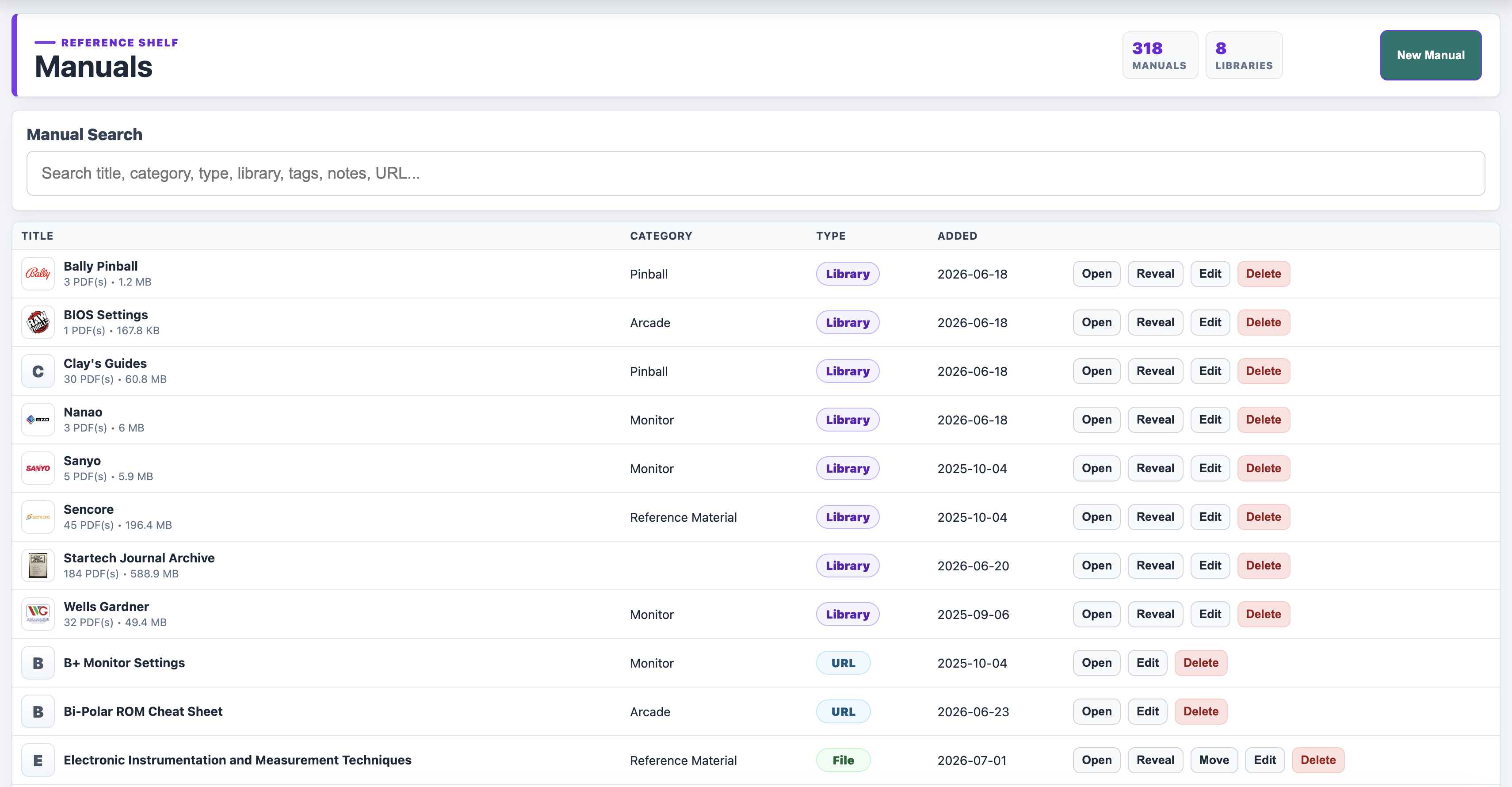Screen dimensions: 1512x787
Task: Click the Sencore logo icon
Action: coord(38,517)
